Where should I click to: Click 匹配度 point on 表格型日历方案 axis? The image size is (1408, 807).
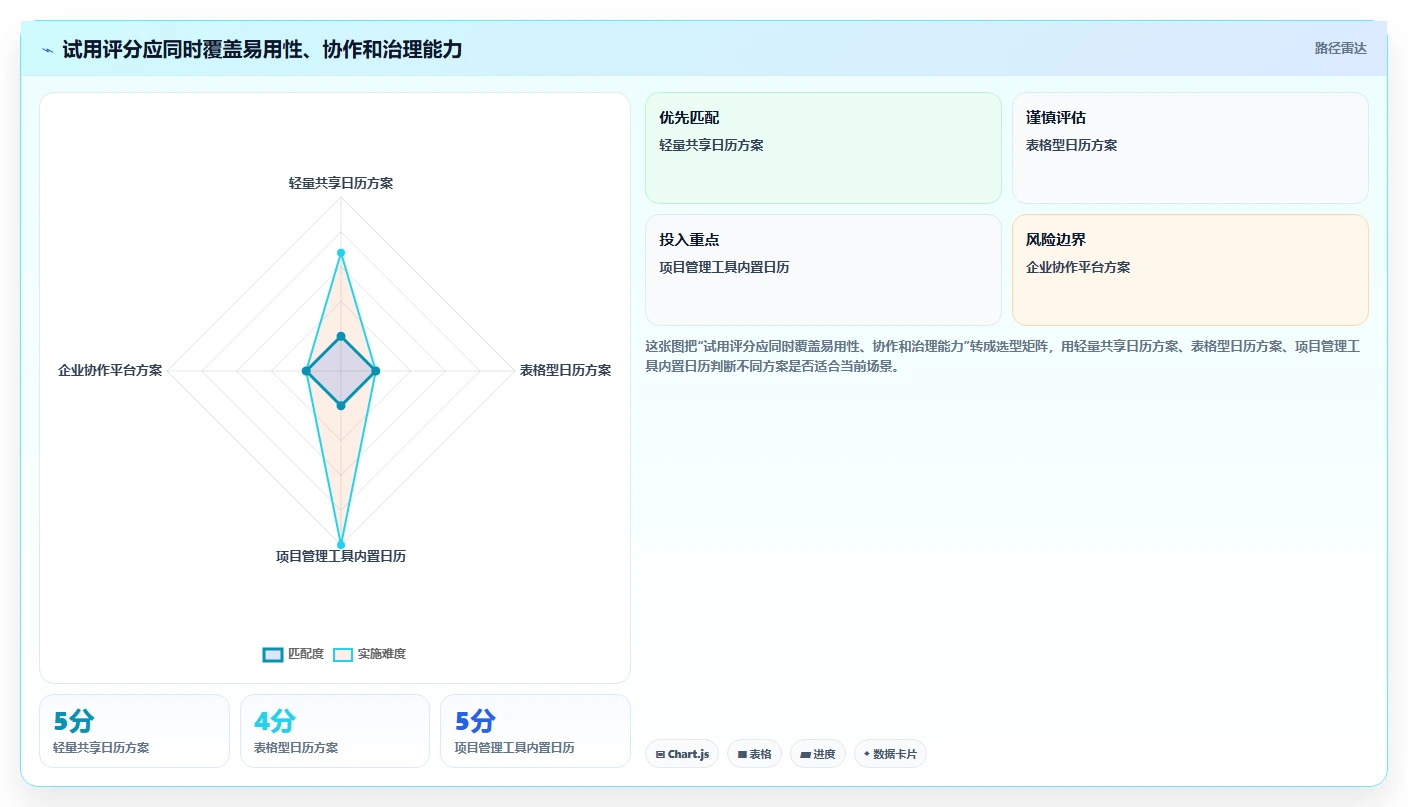376,371
